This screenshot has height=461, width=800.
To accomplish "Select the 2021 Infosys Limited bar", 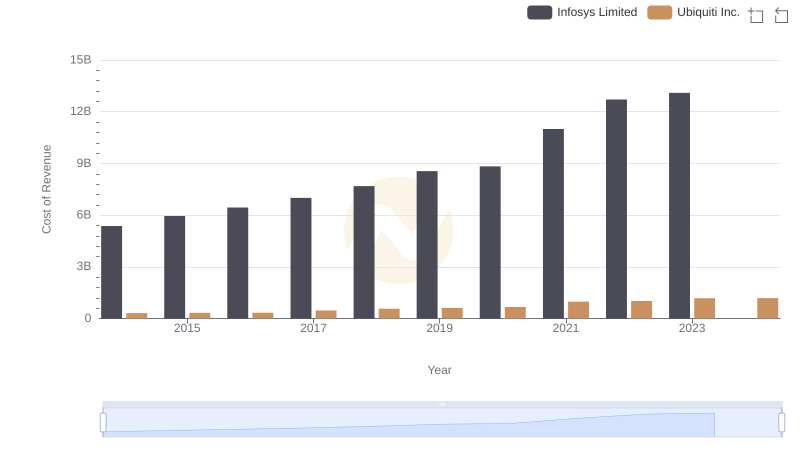I will click(553, 224).
